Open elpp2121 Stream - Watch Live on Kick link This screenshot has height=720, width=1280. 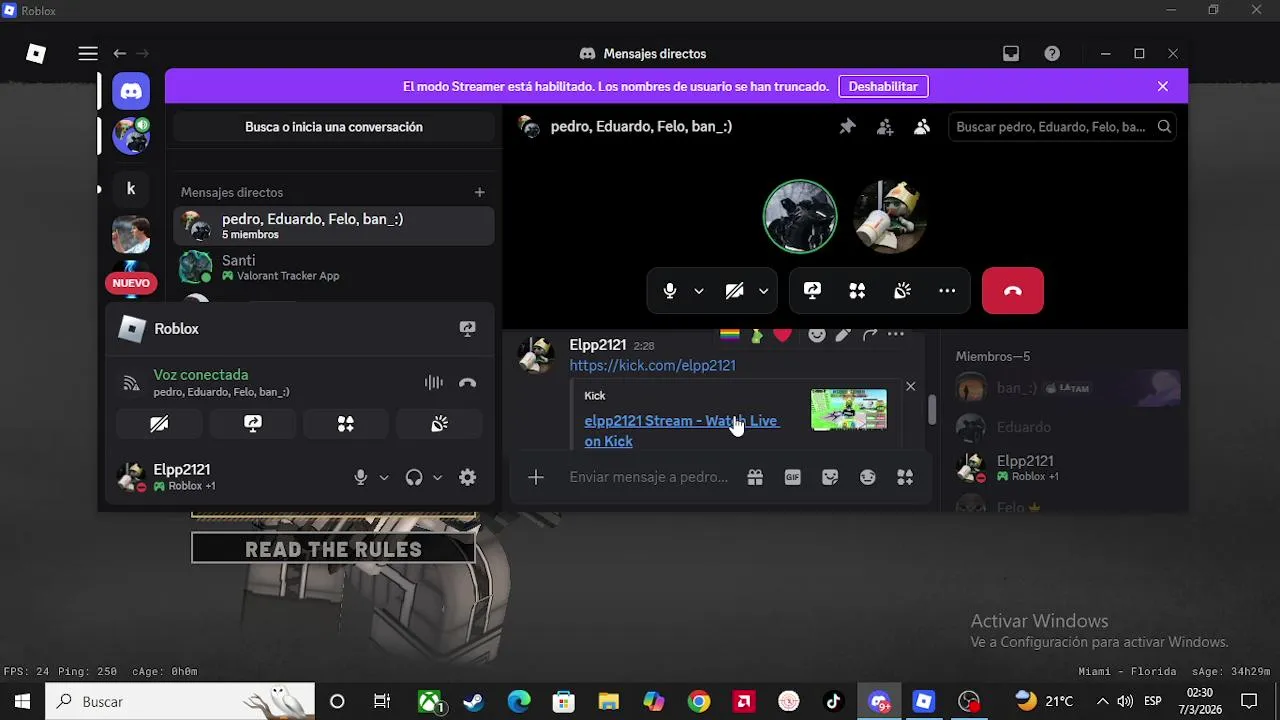(681, 431)
